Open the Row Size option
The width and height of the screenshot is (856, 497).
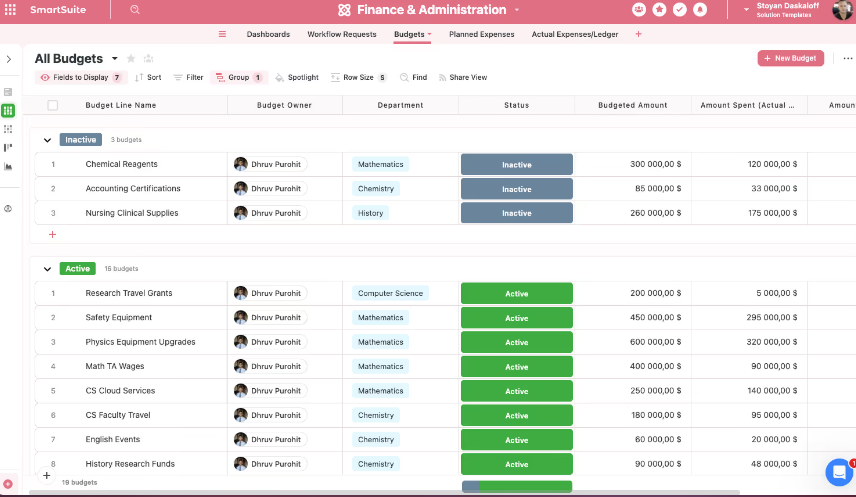[359, 78]
